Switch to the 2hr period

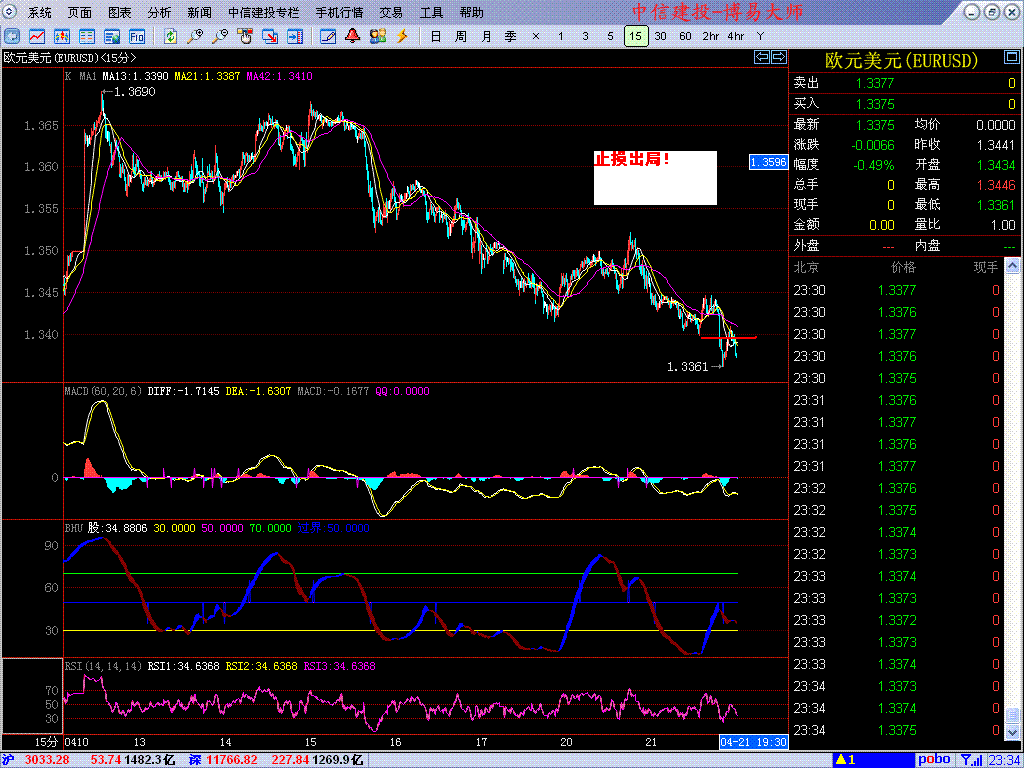(x=711, y=36)
